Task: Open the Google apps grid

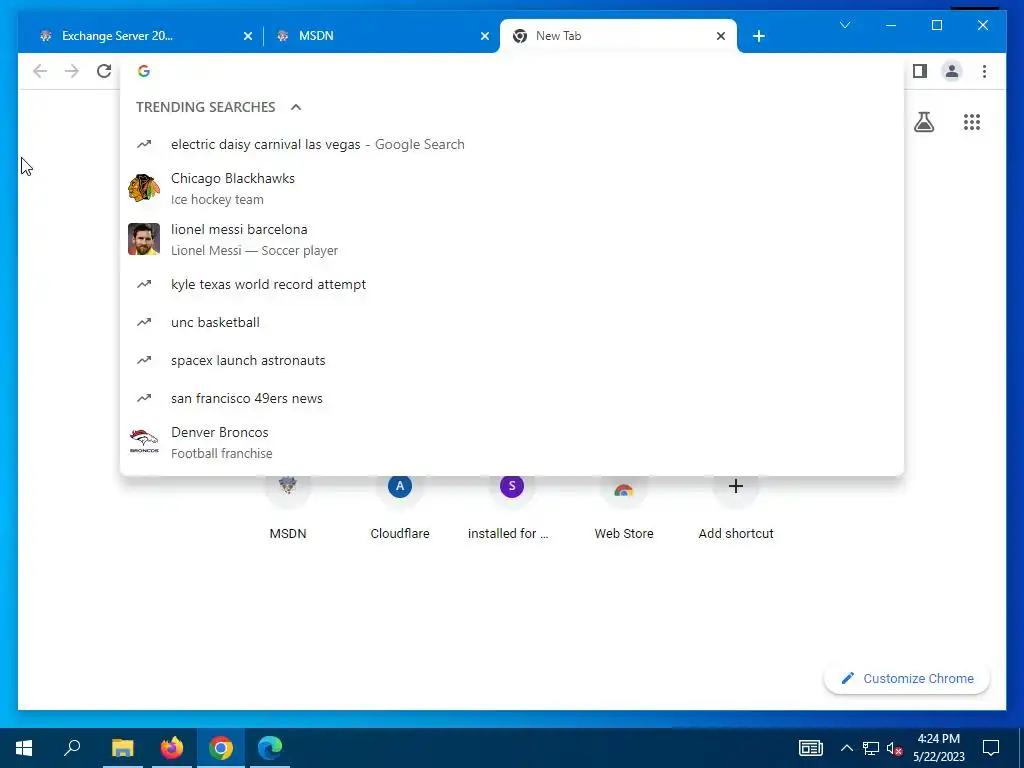Action: point(972,122)
